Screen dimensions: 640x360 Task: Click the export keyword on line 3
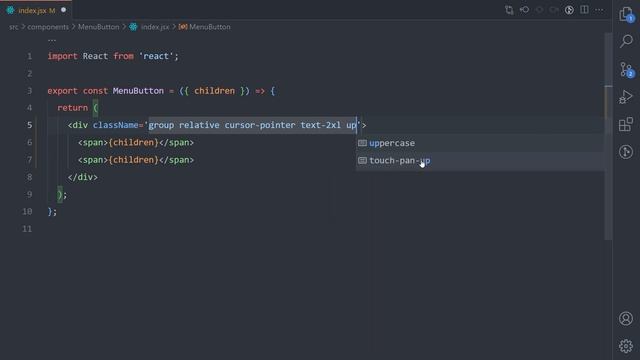(62, 91)
